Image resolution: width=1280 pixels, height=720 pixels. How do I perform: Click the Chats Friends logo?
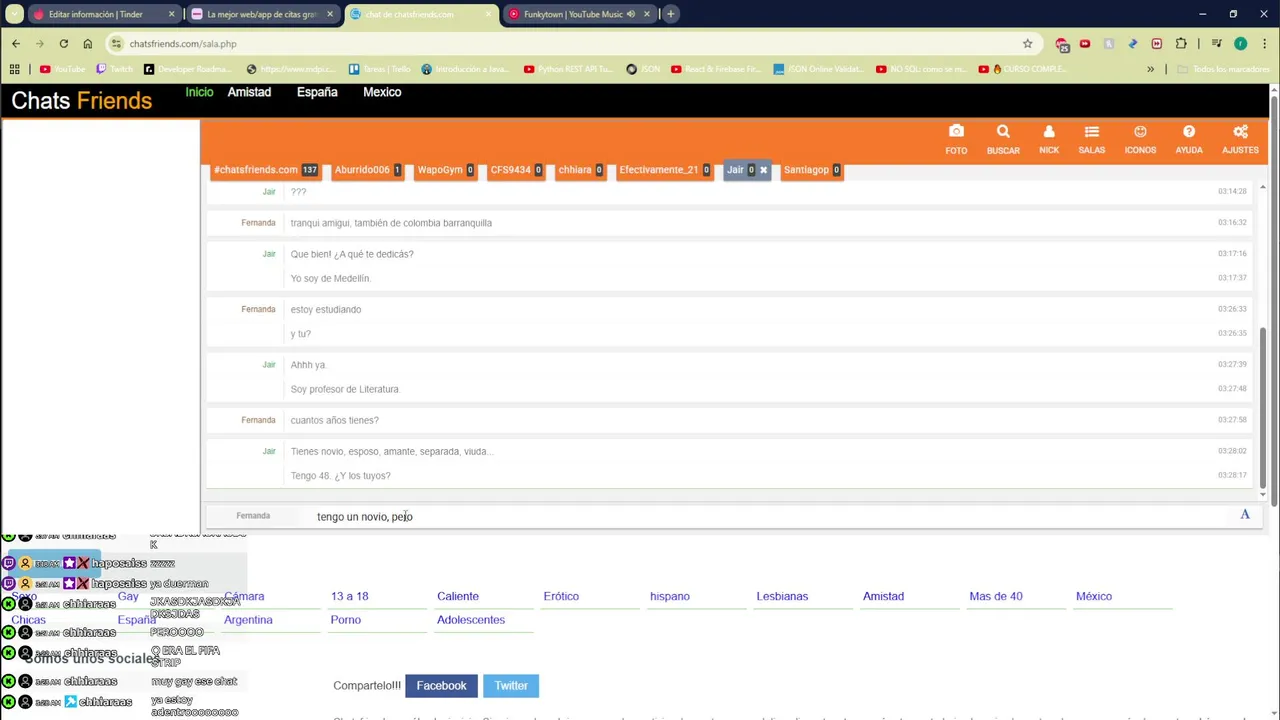point(82,101)
